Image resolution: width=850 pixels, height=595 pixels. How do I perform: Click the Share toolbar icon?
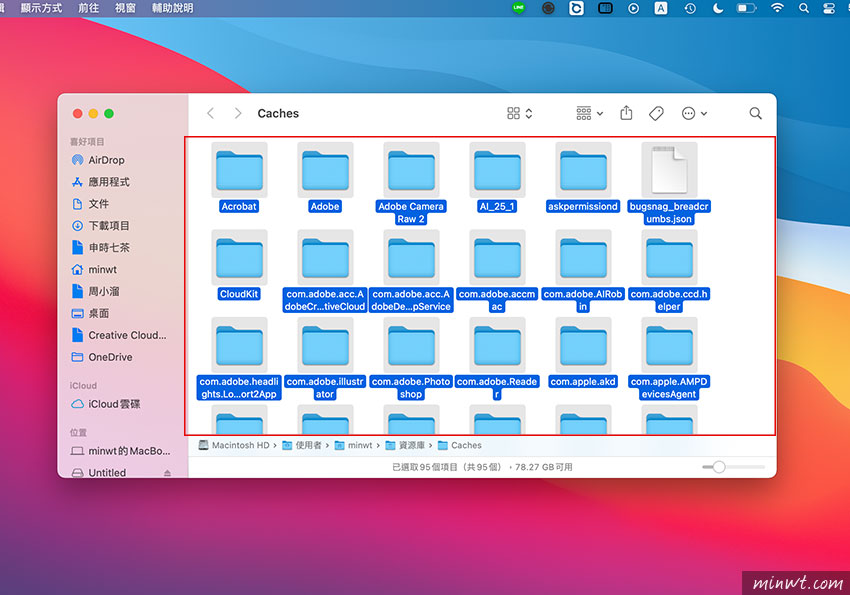click(626, 113)
